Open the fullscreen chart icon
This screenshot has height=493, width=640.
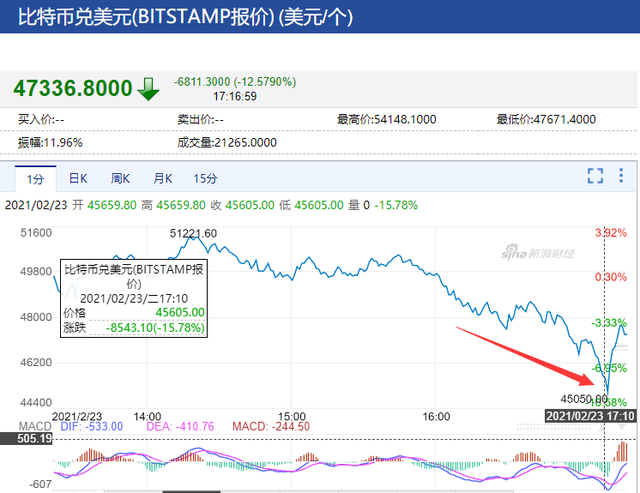(595, 176)
